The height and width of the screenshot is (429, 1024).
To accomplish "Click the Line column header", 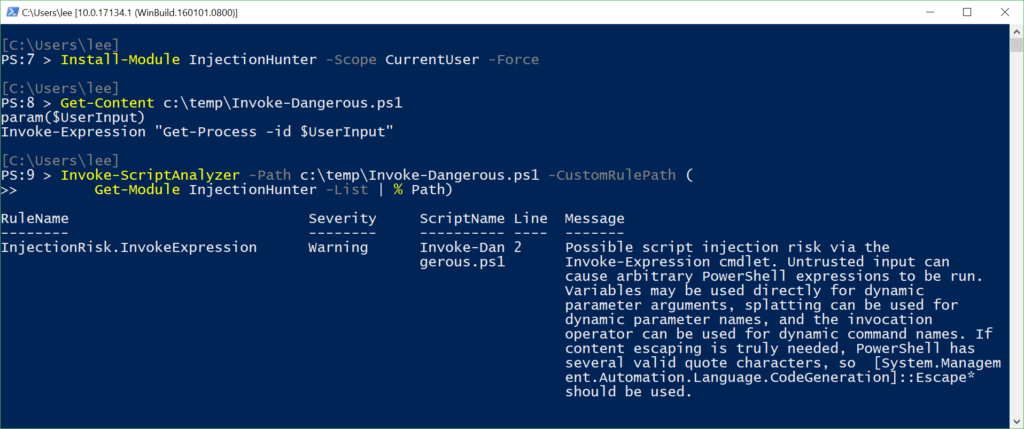I will (x=530, y=218).
